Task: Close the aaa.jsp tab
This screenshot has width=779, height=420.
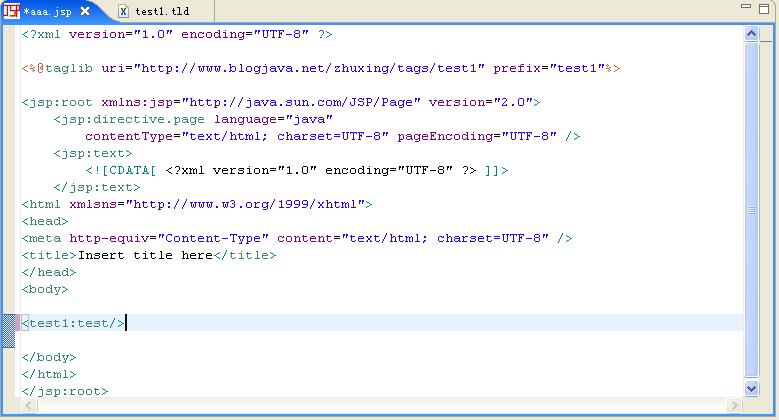Action: coord(85,11)
